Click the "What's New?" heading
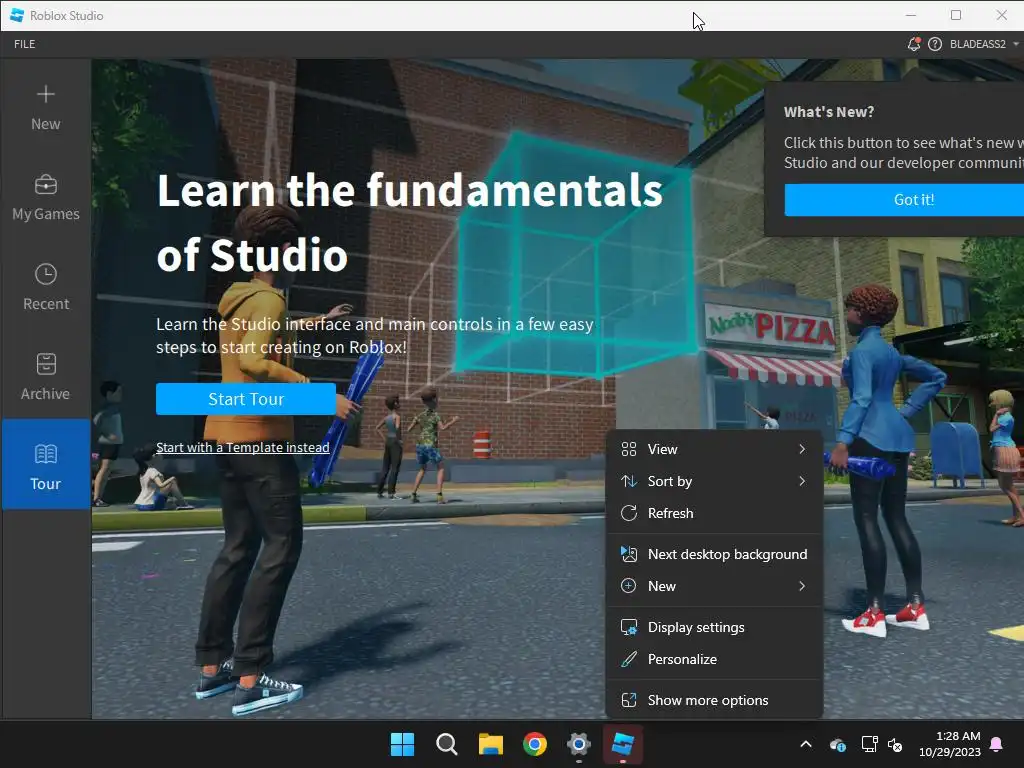This screenshot has width=1024, height=768. (x=829, y=112)
